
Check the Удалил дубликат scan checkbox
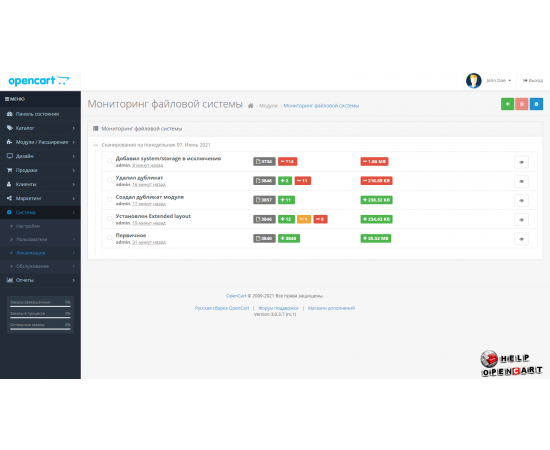click(109, 180)
